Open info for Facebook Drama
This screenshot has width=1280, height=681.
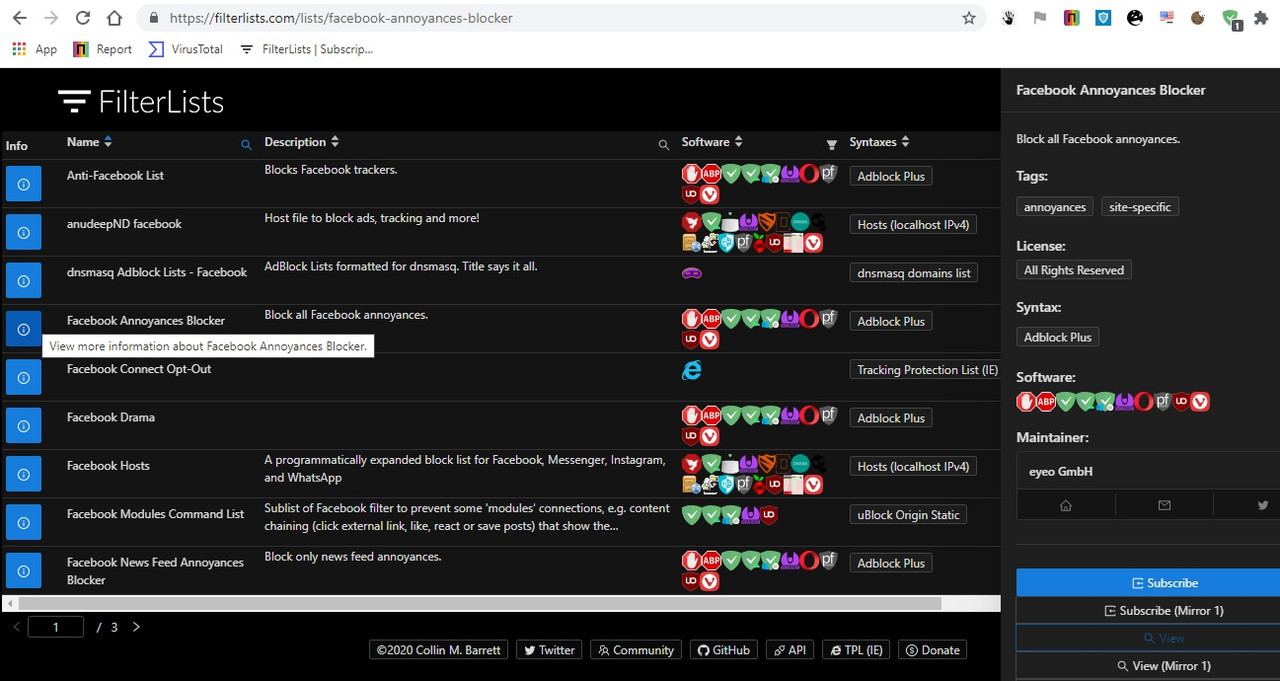(x=23, y=426)
